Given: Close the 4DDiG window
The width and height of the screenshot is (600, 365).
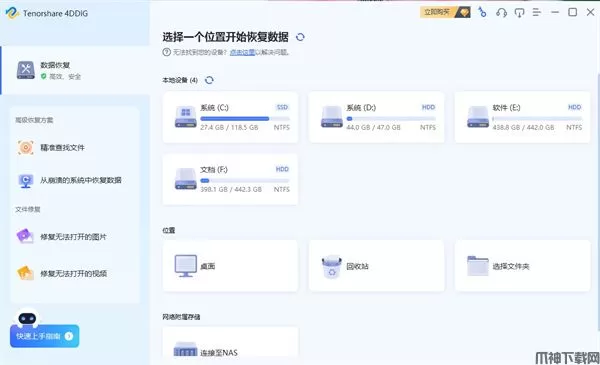Looking at the screenshot, I should click(x=590, y=13).
